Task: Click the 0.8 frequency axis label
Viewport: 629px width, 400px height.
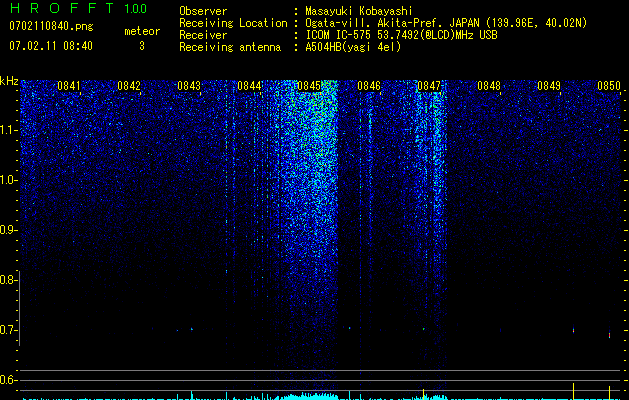Action: coord(7,280)
